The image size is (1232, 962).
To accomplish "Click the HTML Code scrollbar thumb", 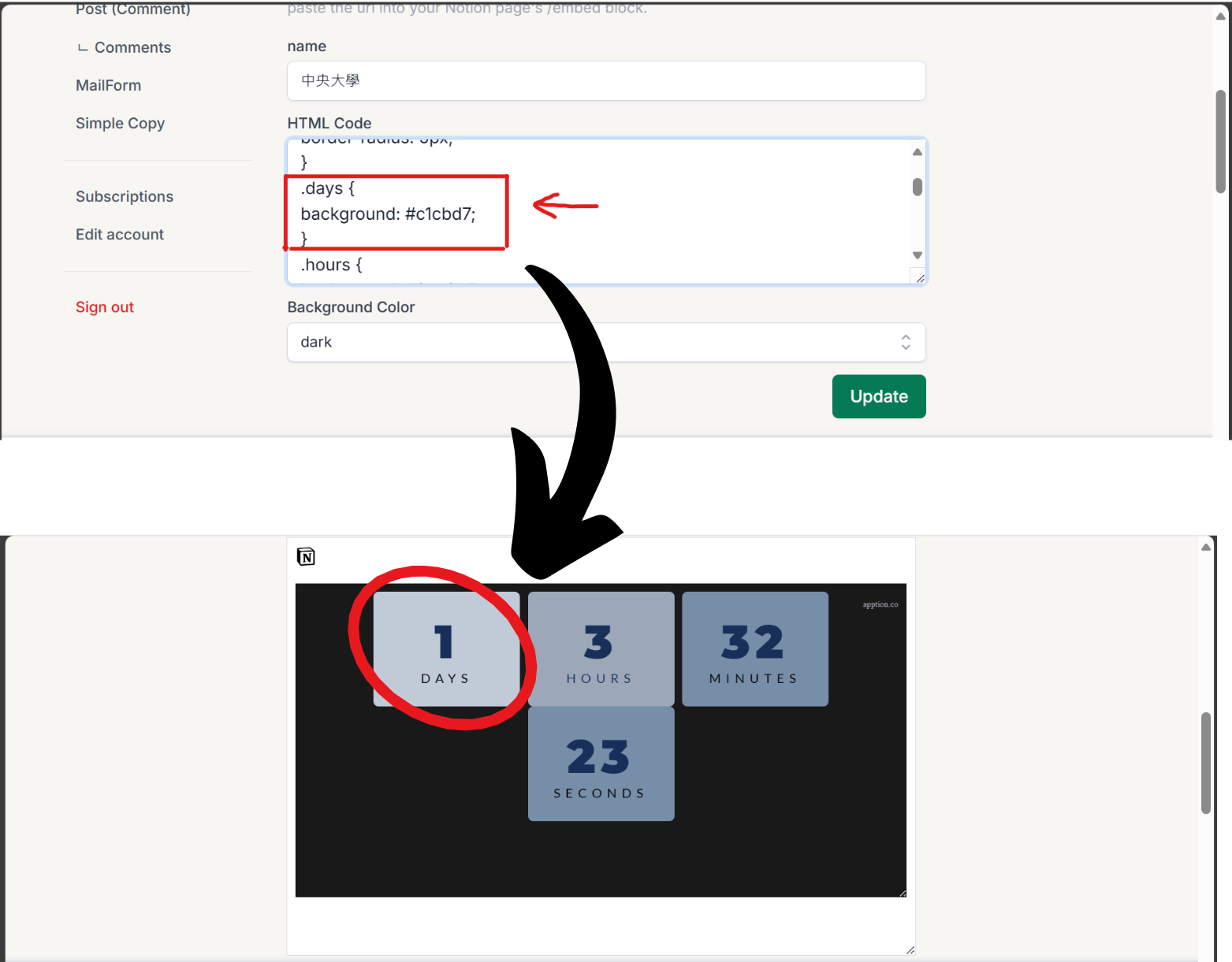I will point(917,187).
